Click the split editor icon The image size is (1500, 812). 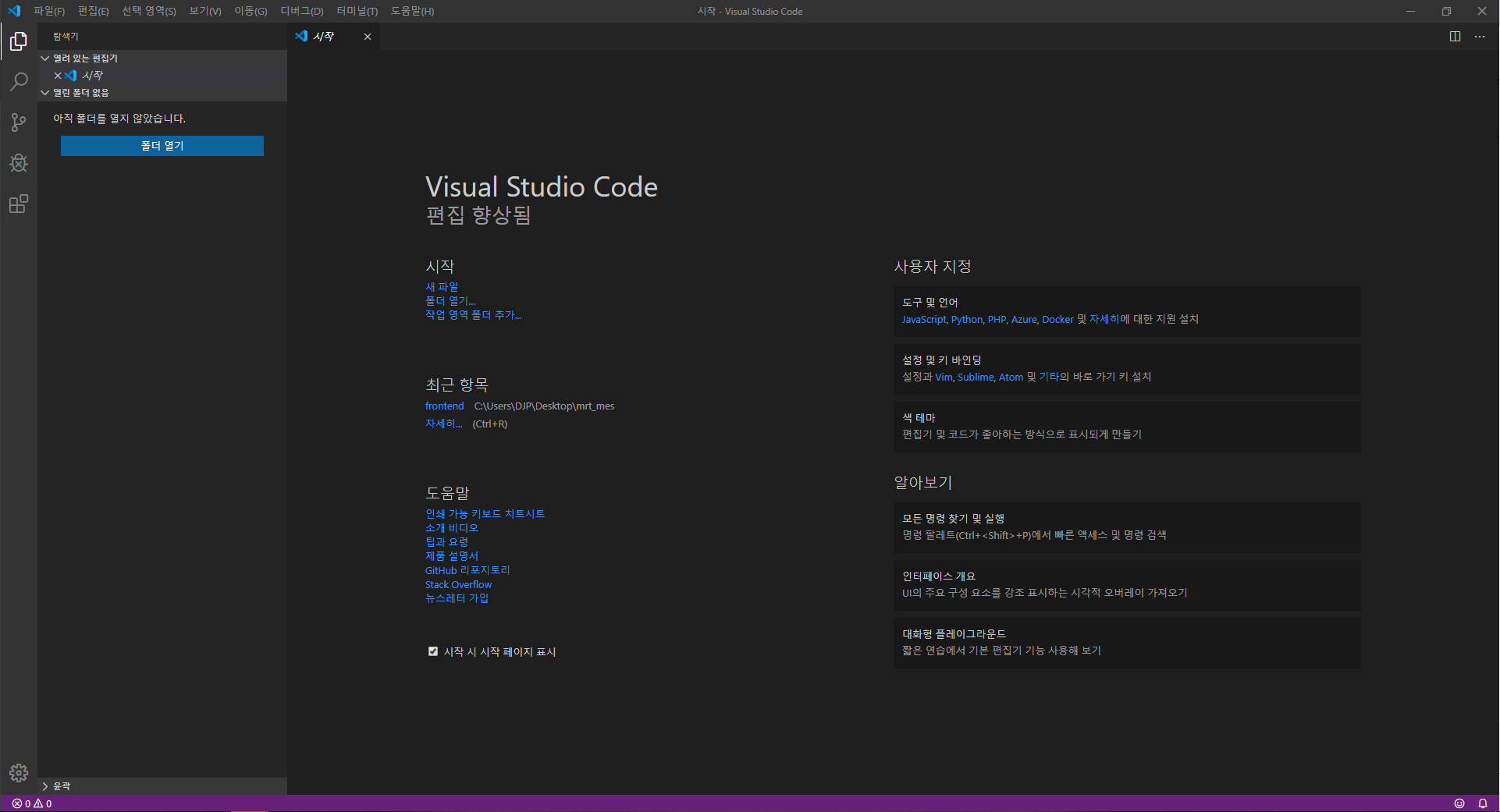[1455, 37]
